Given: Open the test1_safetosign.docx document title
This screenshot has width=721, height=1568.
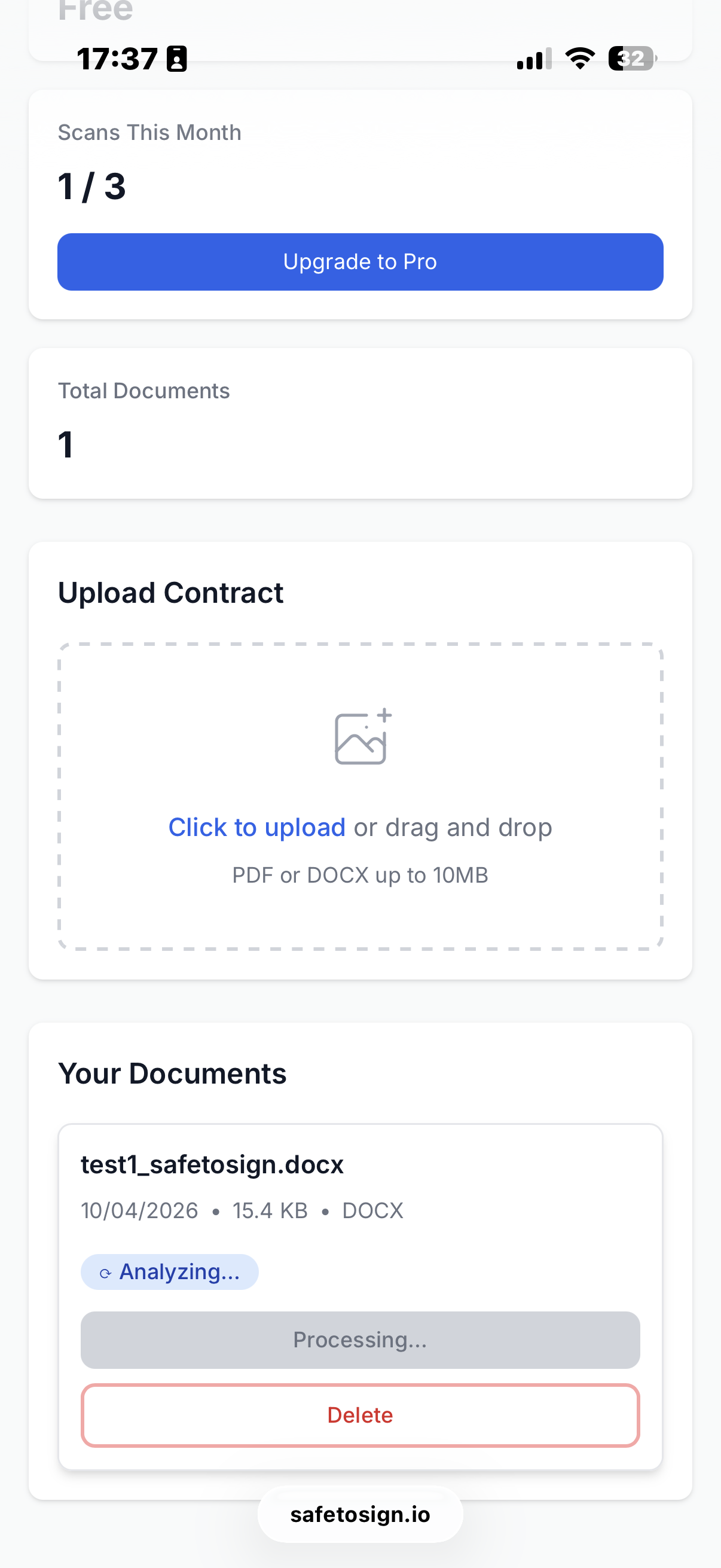Looking at the screenshot, I should pos(212,1164).
